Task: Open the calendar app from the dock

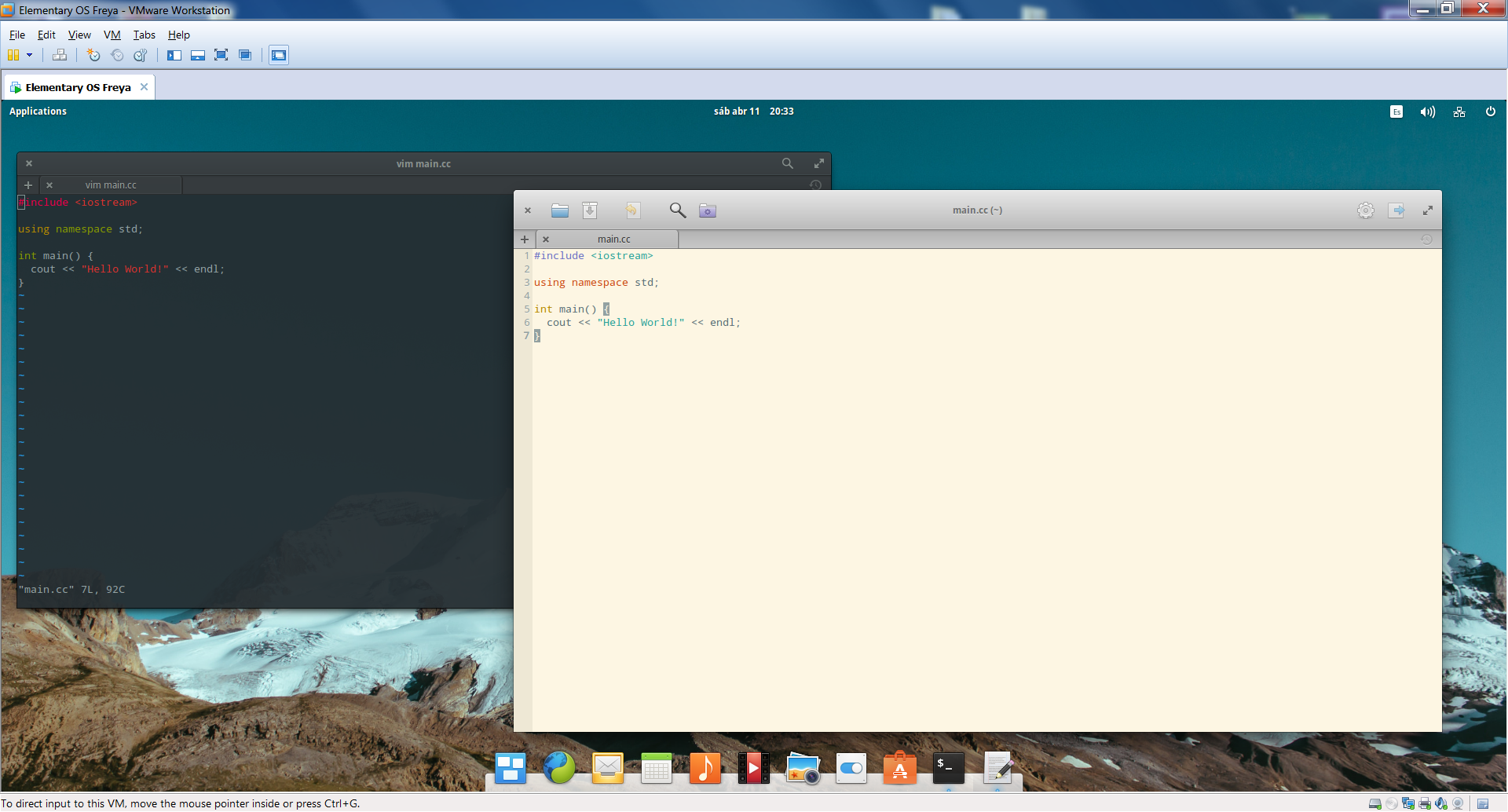Action: tap(657, 768)
